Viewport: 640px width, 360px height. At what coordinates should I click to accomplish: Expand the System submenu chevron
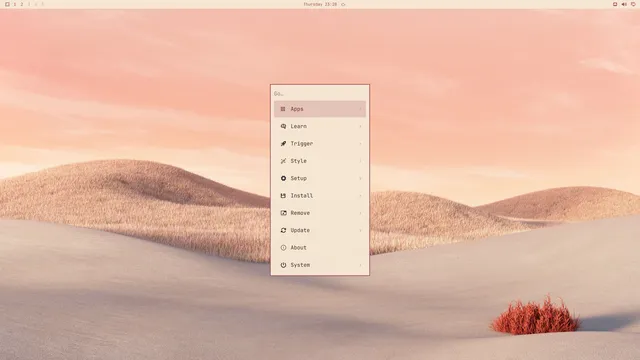pos(360,265)
